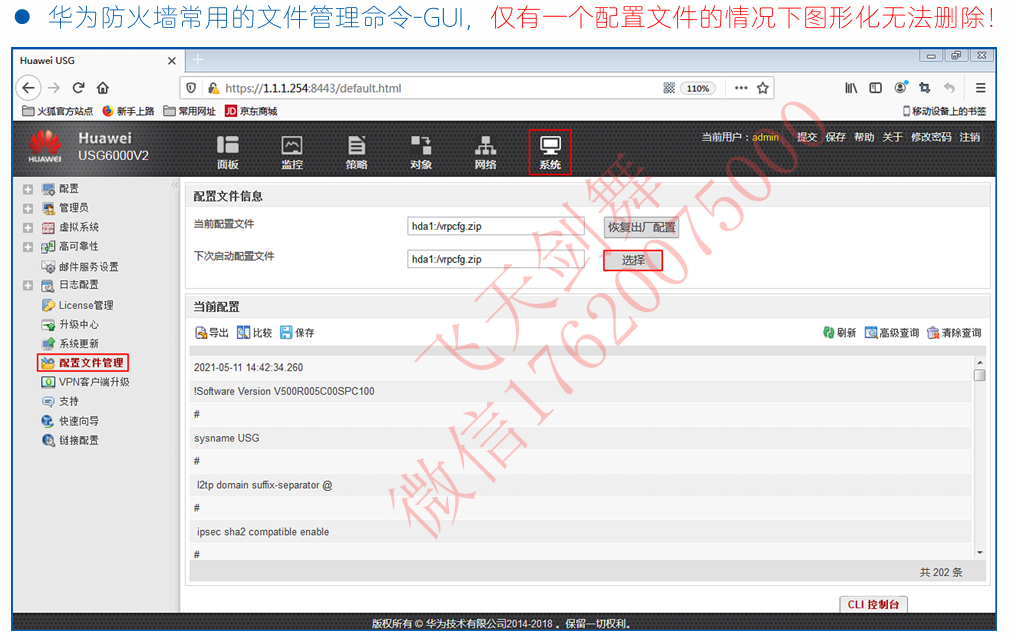Expand the 日志配置 tree node

(28, 285)
